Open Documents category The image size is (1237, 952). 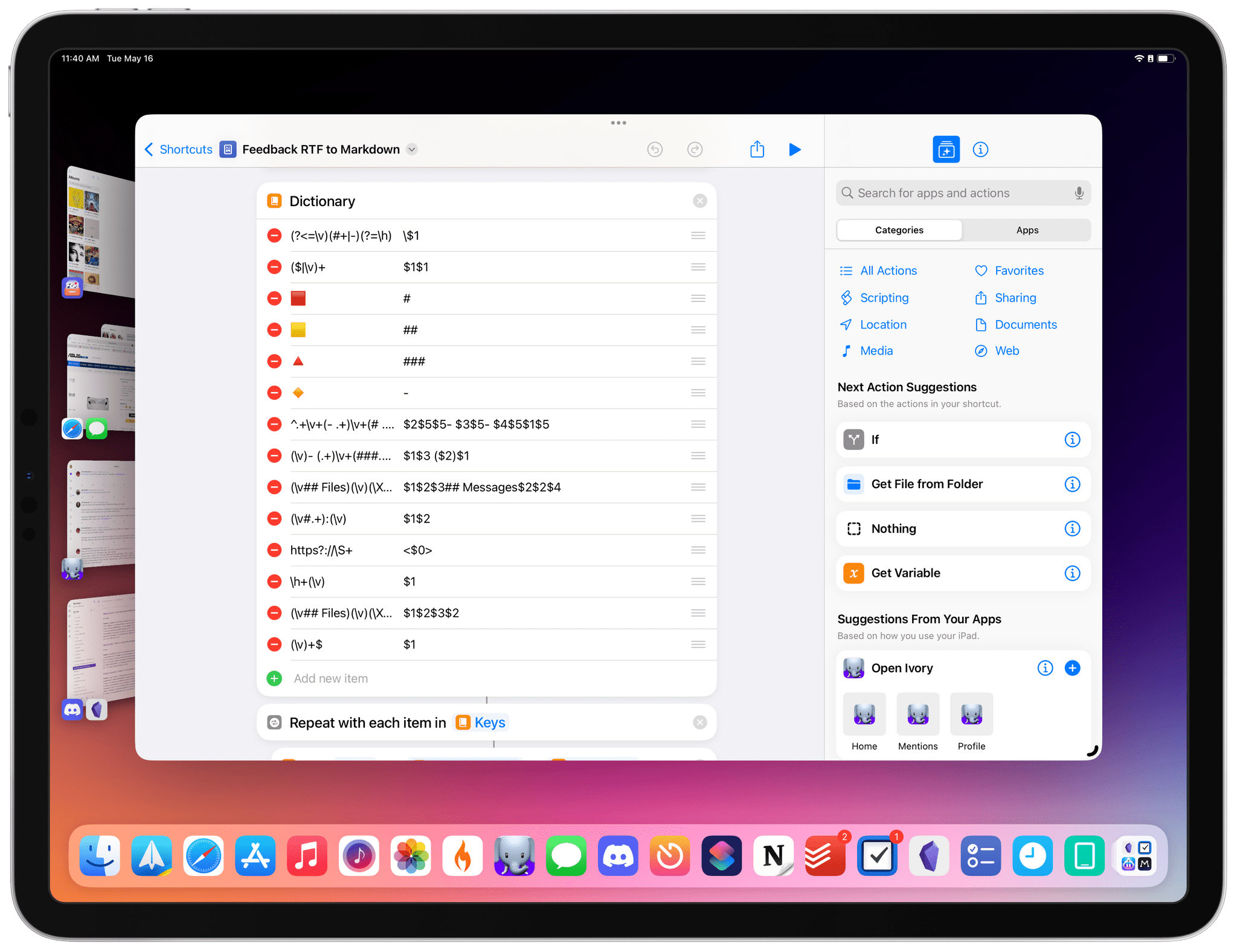click(1016, 324)
